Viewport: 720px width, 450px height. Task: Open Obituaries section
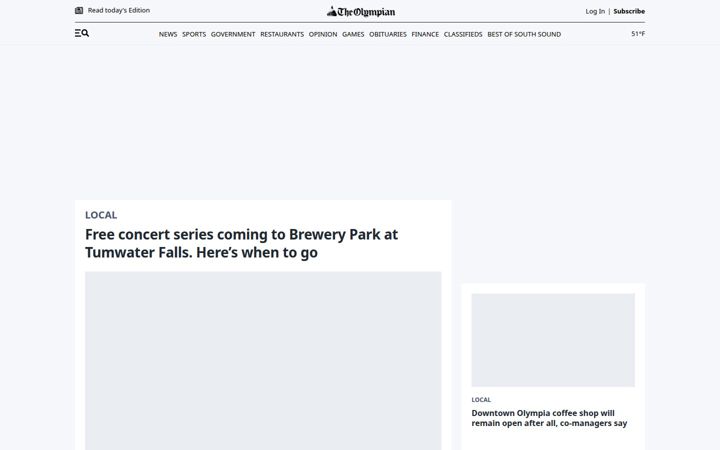click(x=388, y=34)
